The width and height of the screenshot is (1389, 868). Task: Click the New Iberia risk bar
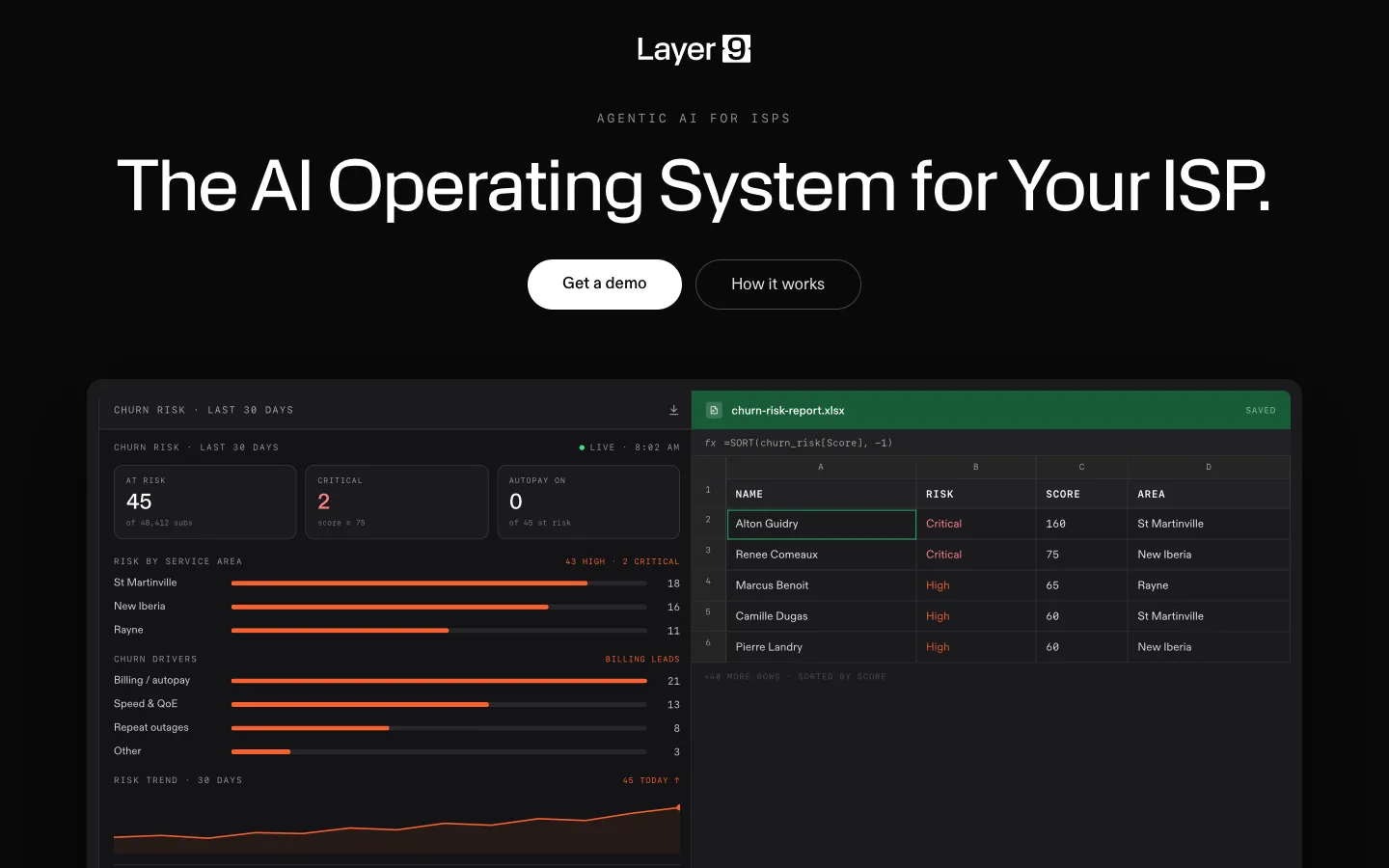point(439,607)
